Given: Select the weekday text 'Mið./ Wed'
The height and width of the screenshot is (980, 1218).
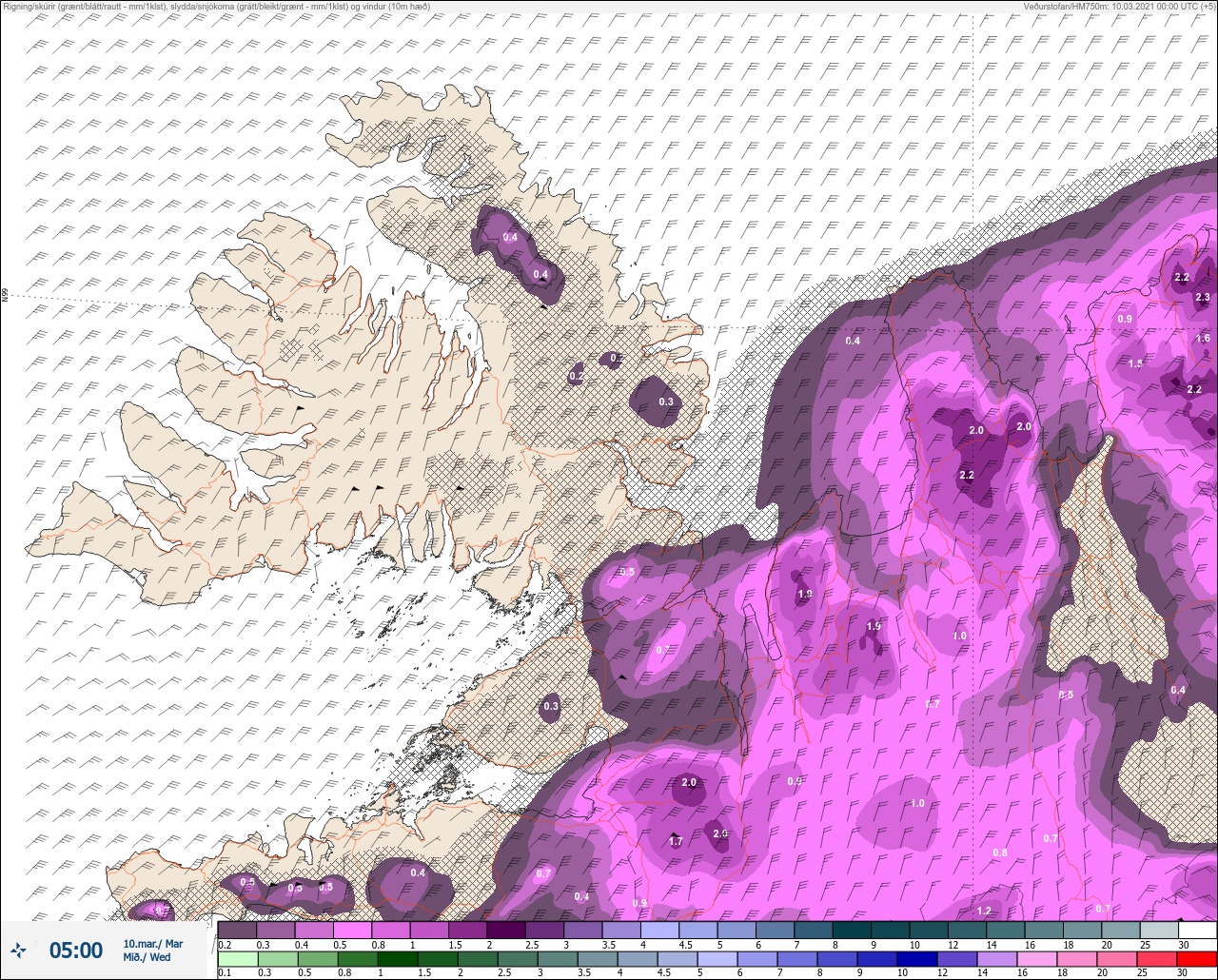Looking at the screenshot, I should pyautogui.click(x=147, y=958).
